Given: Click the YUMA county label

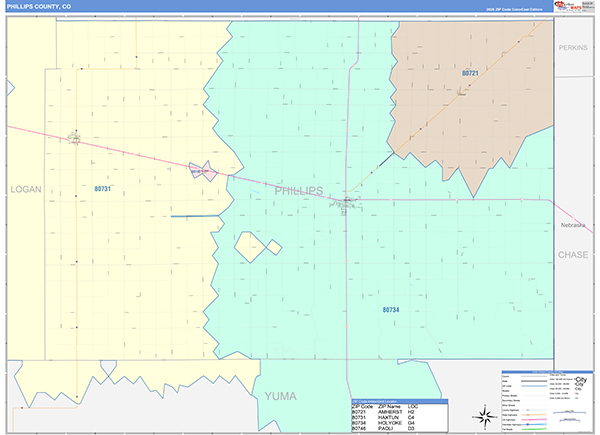Looking at the screenshot, I should point(280,396).
